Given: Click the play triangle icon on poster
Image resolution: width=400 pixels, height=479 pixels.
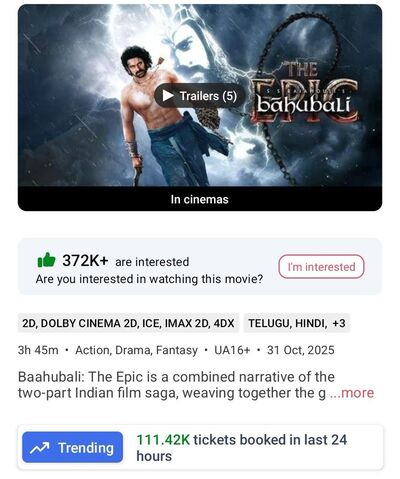Looking at the screenshot, I should pyautogui.click(x=168, y=96).
